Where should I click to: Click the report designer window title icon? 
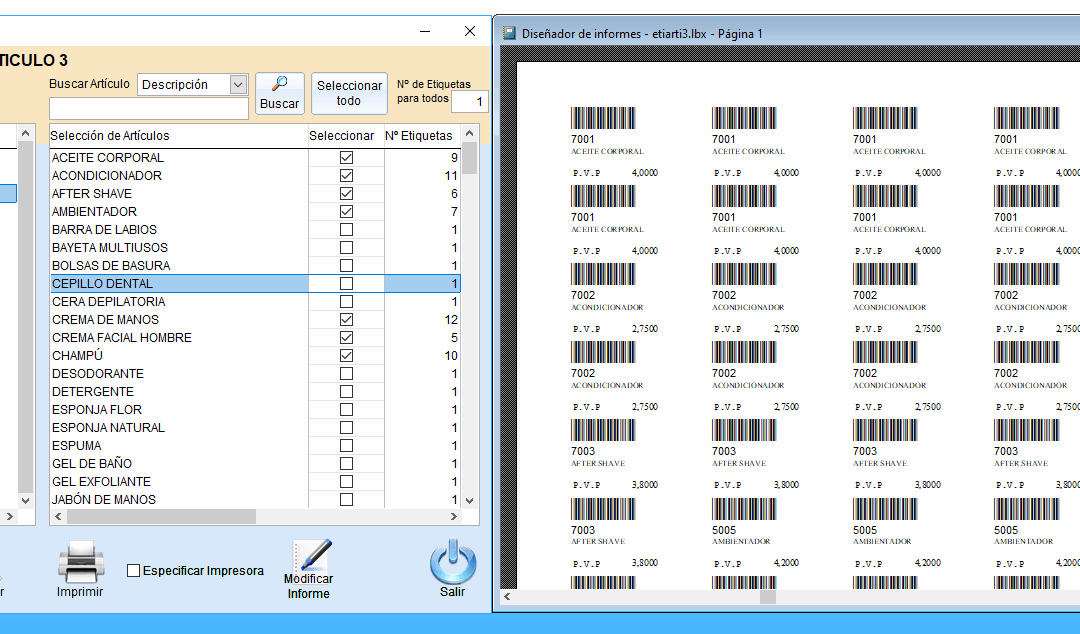509,33
